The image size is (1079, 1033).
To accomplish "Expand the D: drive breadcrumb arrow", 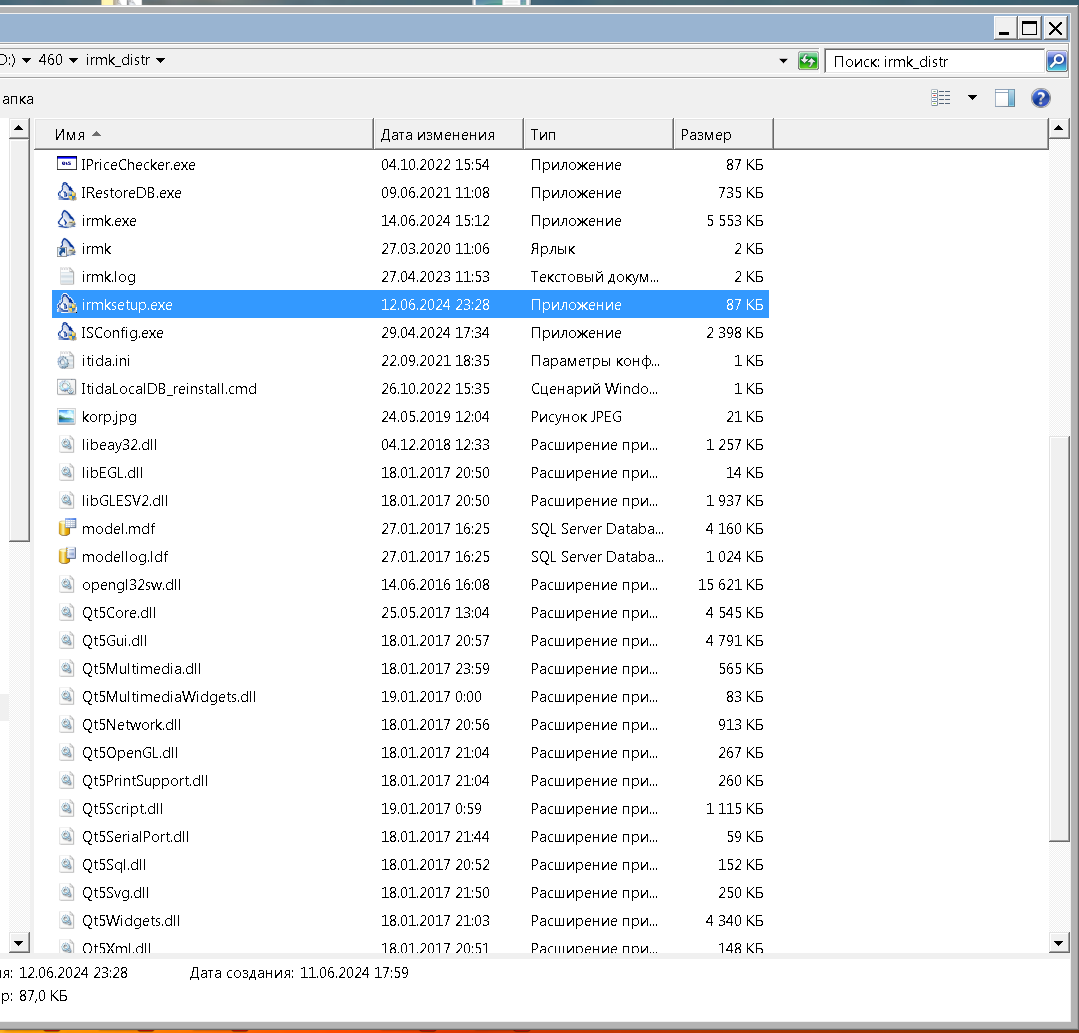I will tap(26, 61).
